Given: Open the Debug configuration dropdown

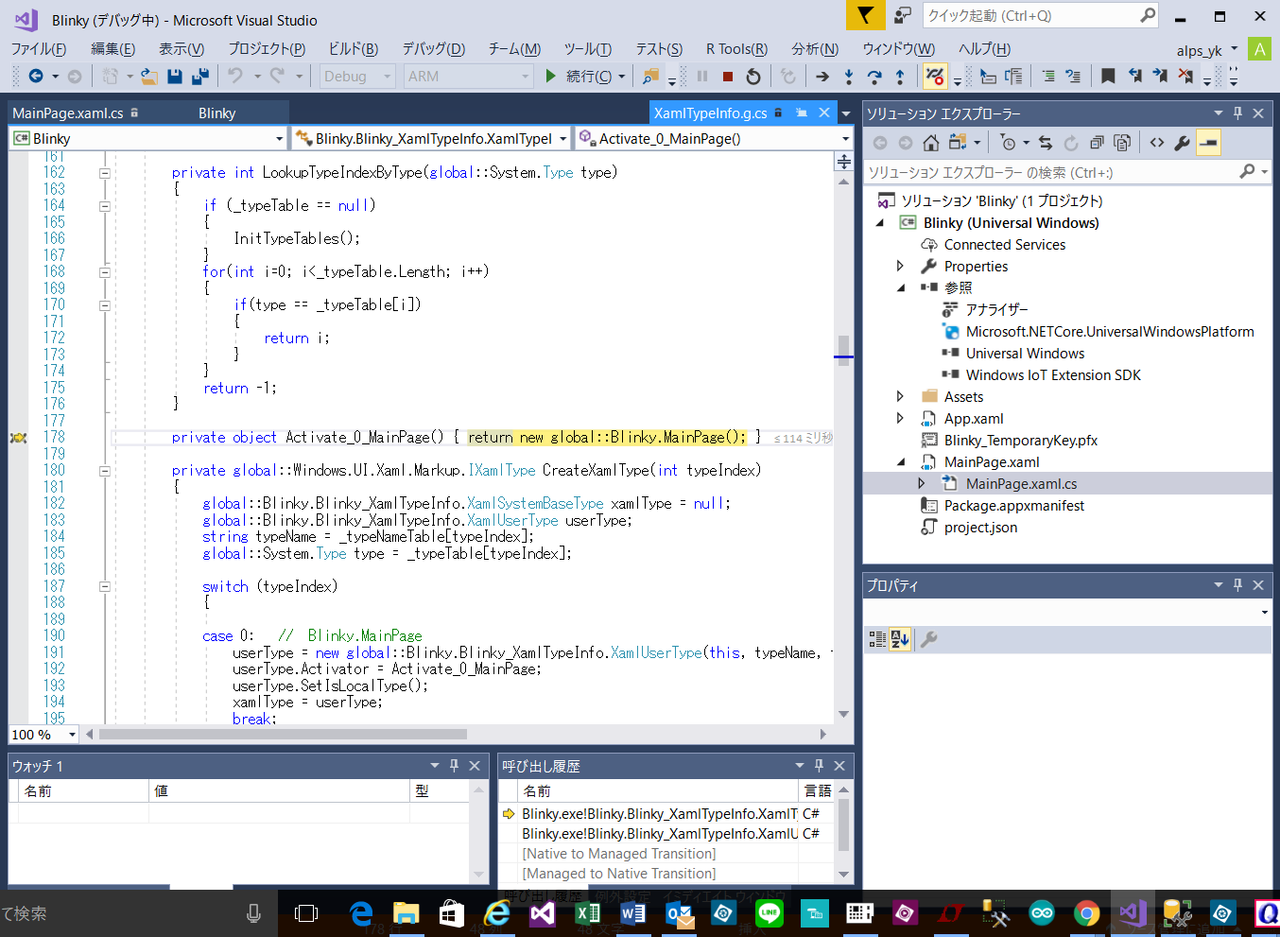Looking at the screenshot, I should tap(358, 76).
